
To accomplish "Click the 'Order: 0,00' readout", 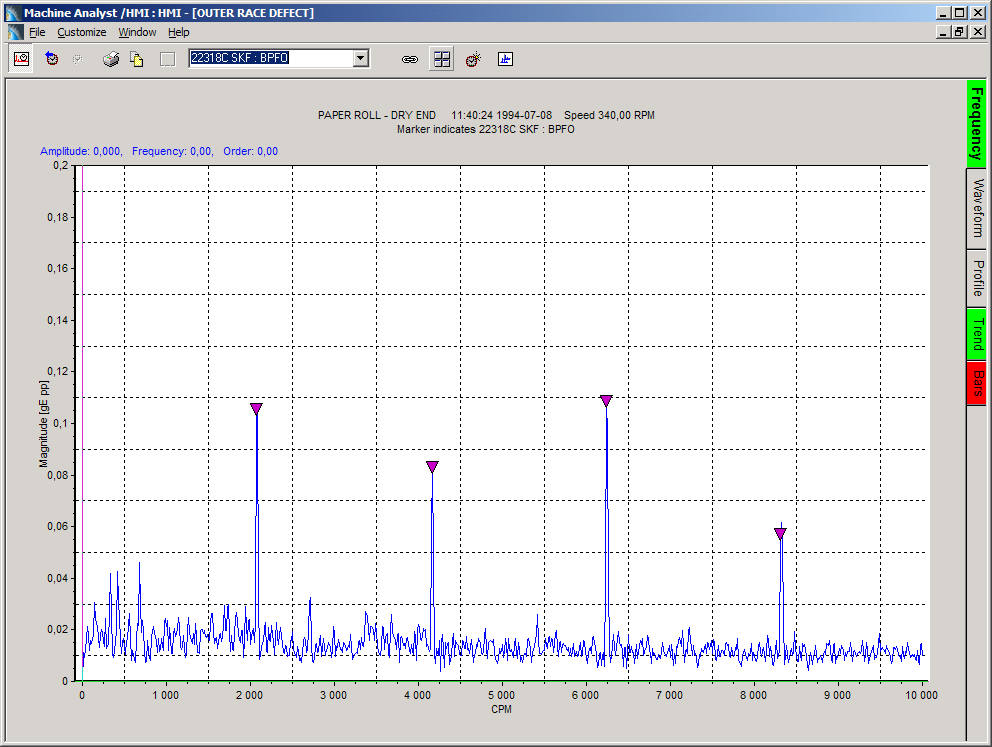I will (x=251, y=151).
